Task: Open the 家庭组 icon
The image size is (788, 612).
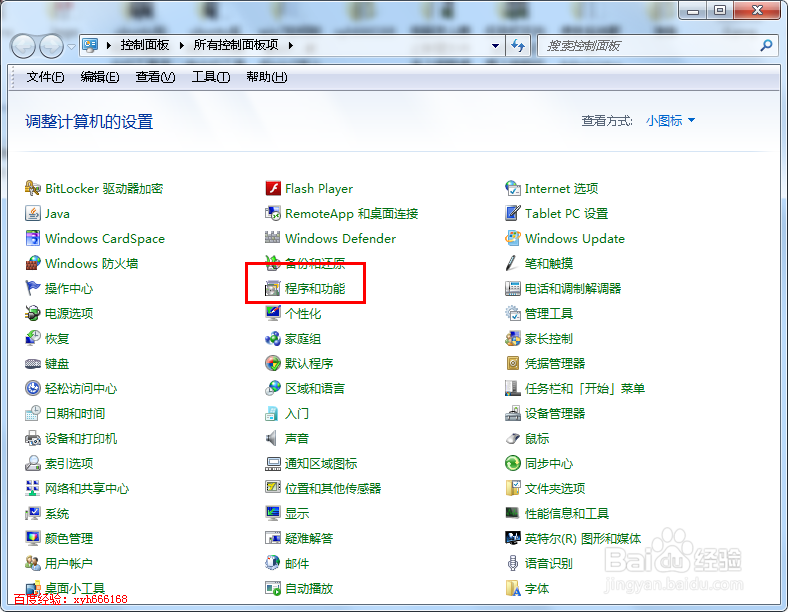Action: (272, 339)
